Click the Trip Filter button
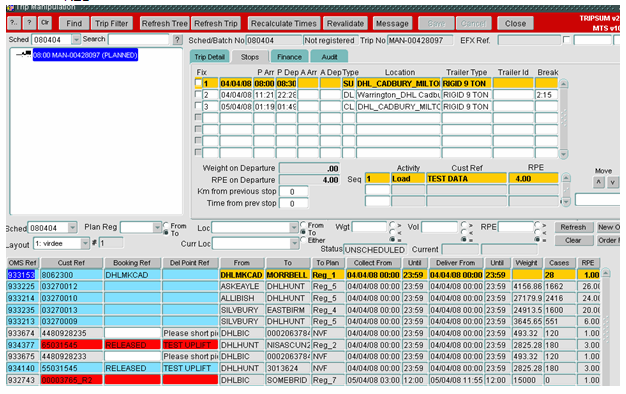The image size is (626, 394). pyautogui.click(x=111, y=24)
